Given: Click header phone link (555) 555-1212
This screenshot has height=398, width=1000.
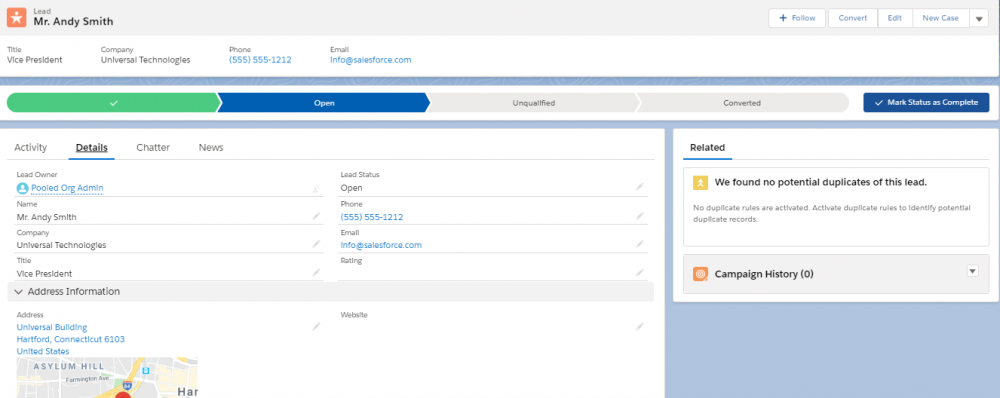Looking at the screenshot, I should click(260, 60).
